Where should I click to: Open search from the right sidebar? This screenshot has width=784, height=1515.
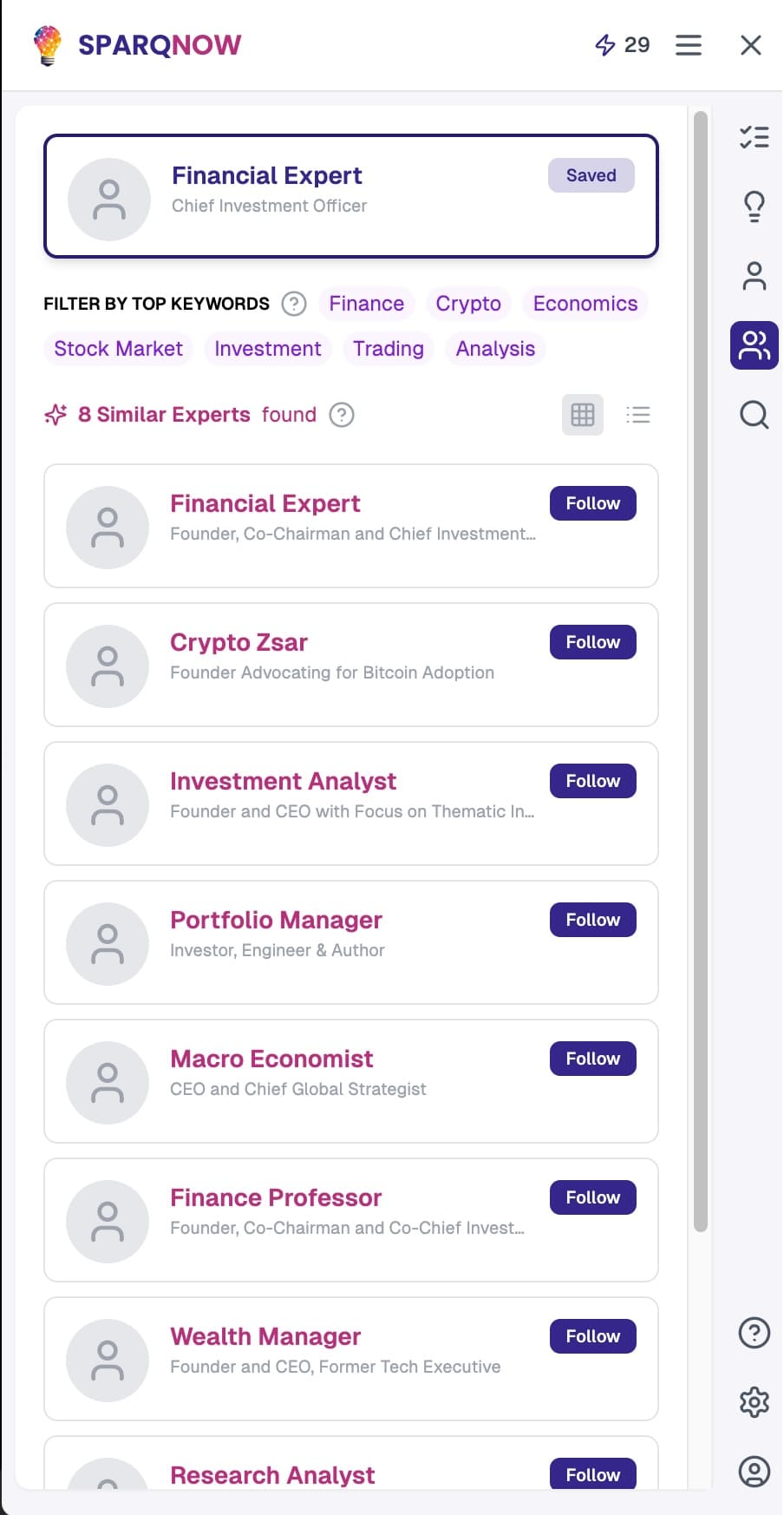(754, 415)
